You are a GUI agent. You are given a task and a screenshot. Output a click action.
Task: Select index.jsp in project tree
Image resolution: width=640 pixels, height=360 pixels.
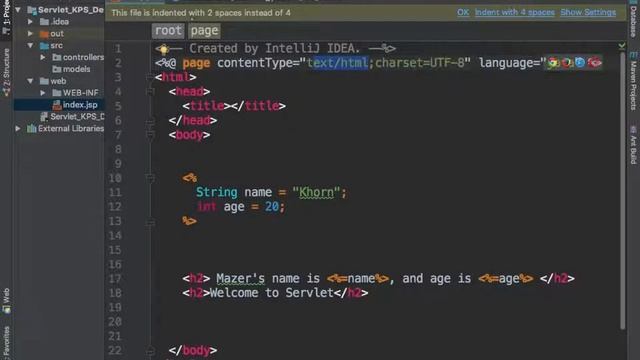coord(59,105)
